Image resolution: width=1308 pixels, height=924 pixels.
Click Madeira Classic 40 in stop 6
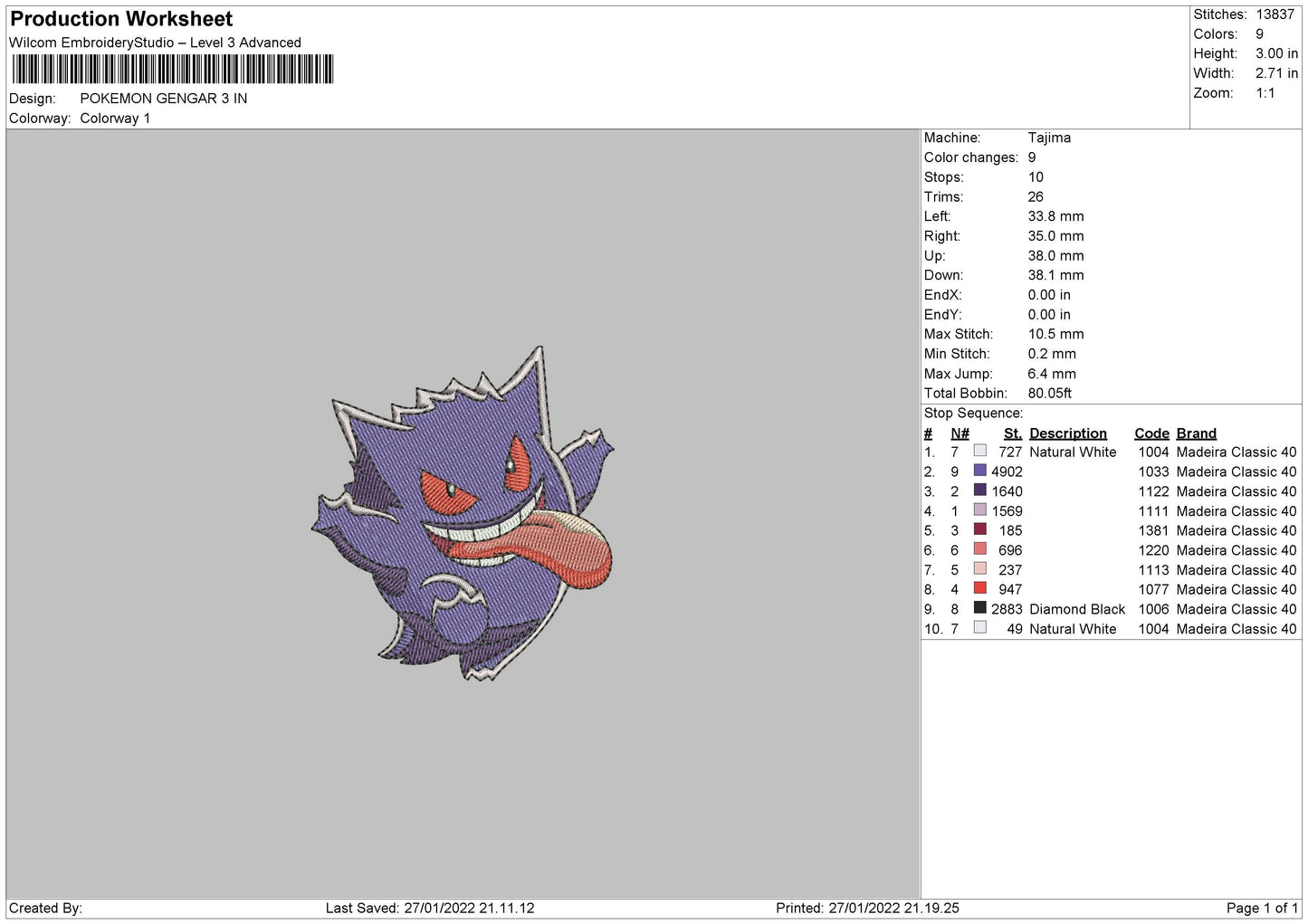(1236, 550)
